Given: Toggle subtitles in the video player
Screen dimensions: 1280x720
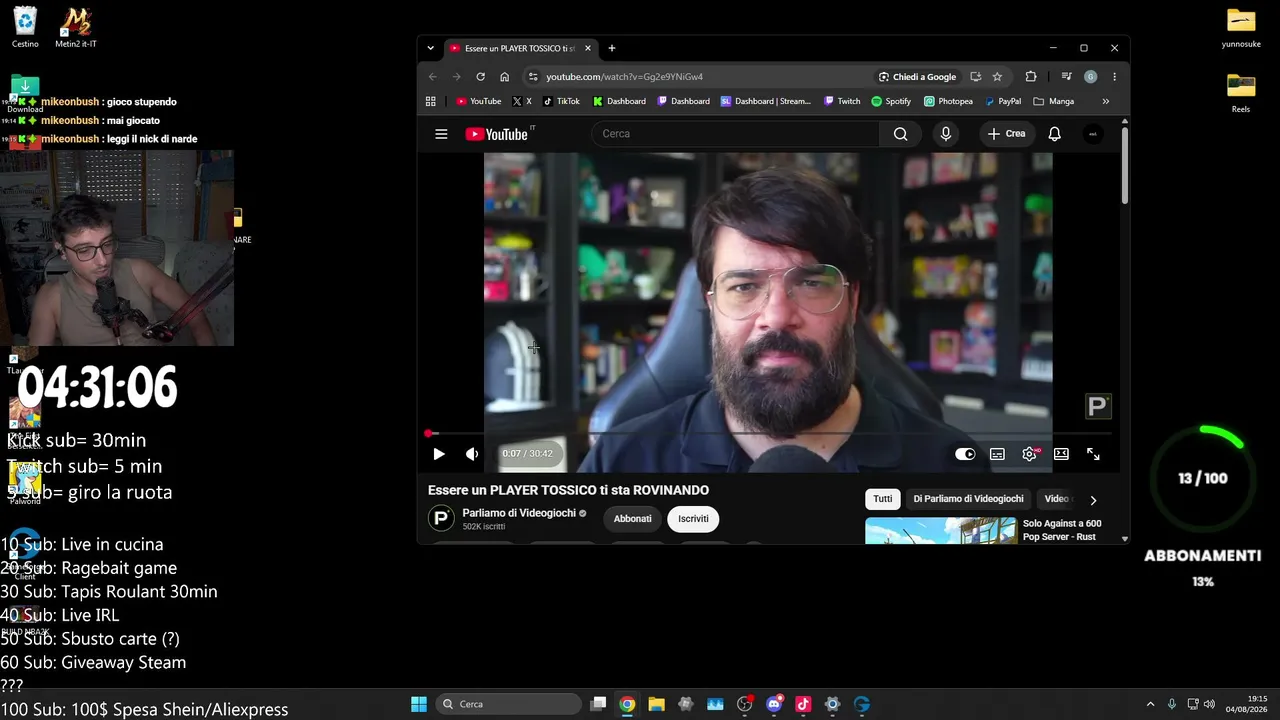Looking at the screenshot, I should click(x=997, y=454).
